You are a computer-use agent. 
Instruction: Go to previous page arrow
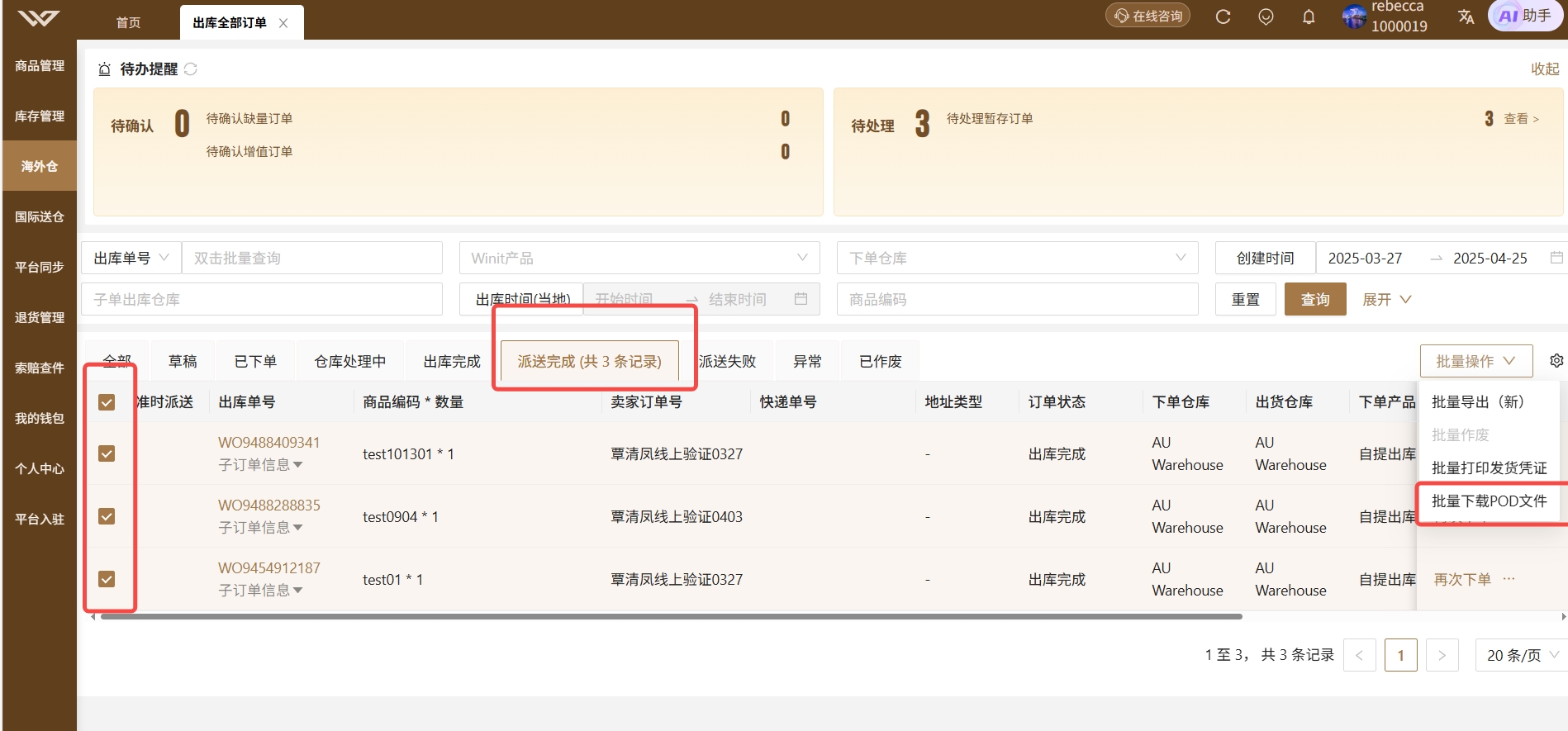[1360, 655]
